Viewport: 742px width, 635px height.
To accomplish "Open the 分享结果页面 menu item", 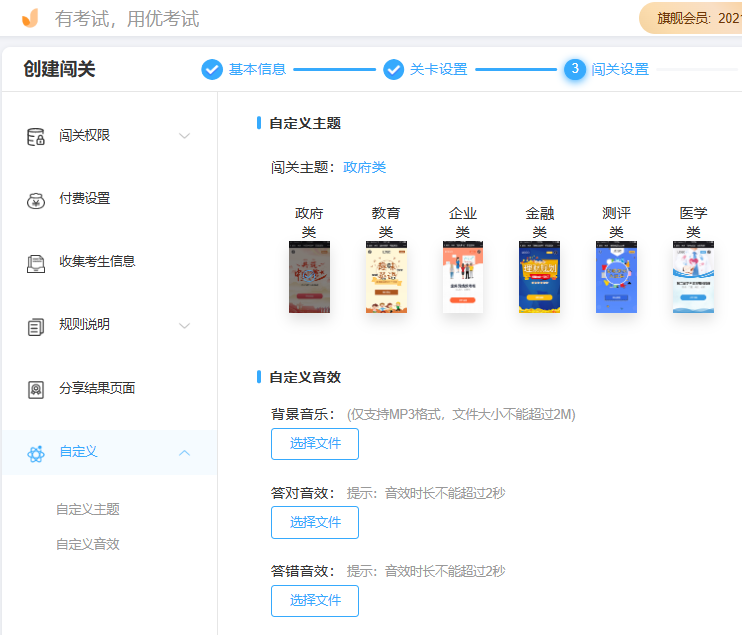I will tap(109, 389).
